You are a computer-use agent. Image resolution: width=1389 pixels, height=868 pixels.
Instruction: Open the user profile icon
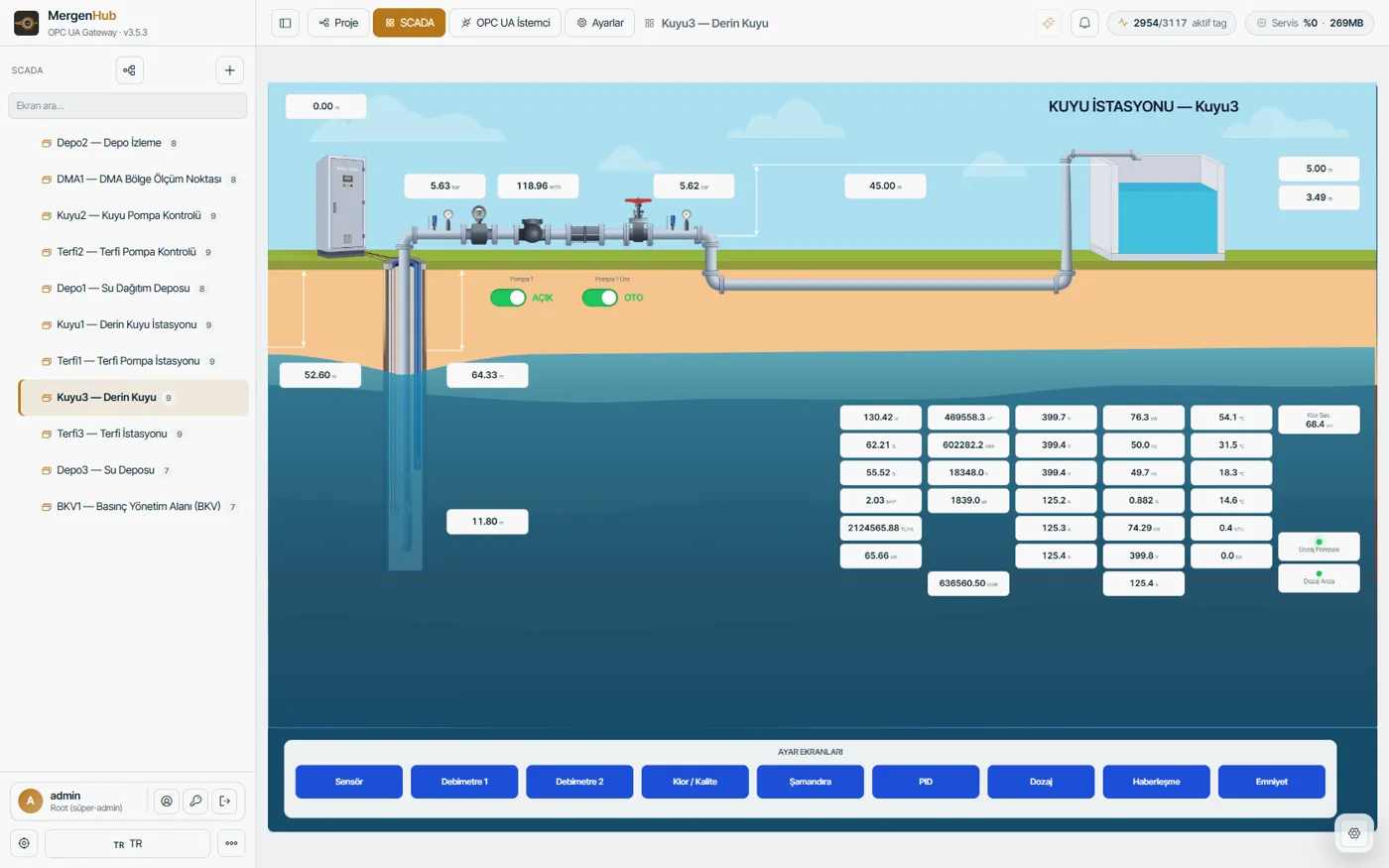[167, 801]
